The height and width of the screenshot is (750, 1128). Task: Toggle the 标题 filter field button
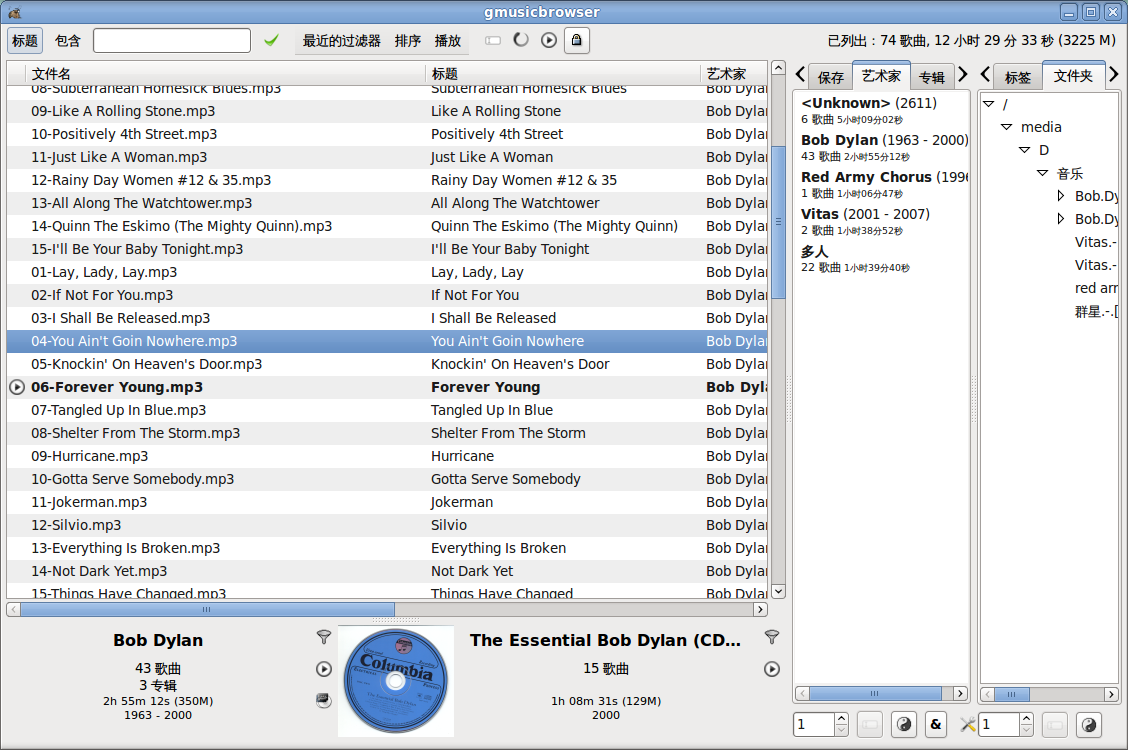click(x=24, y=41)
